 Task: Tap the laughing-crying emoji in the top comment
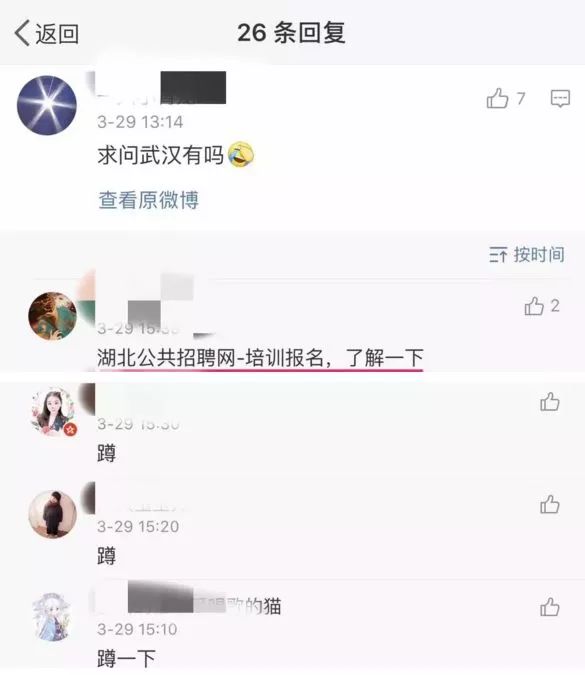click(241, 155)
